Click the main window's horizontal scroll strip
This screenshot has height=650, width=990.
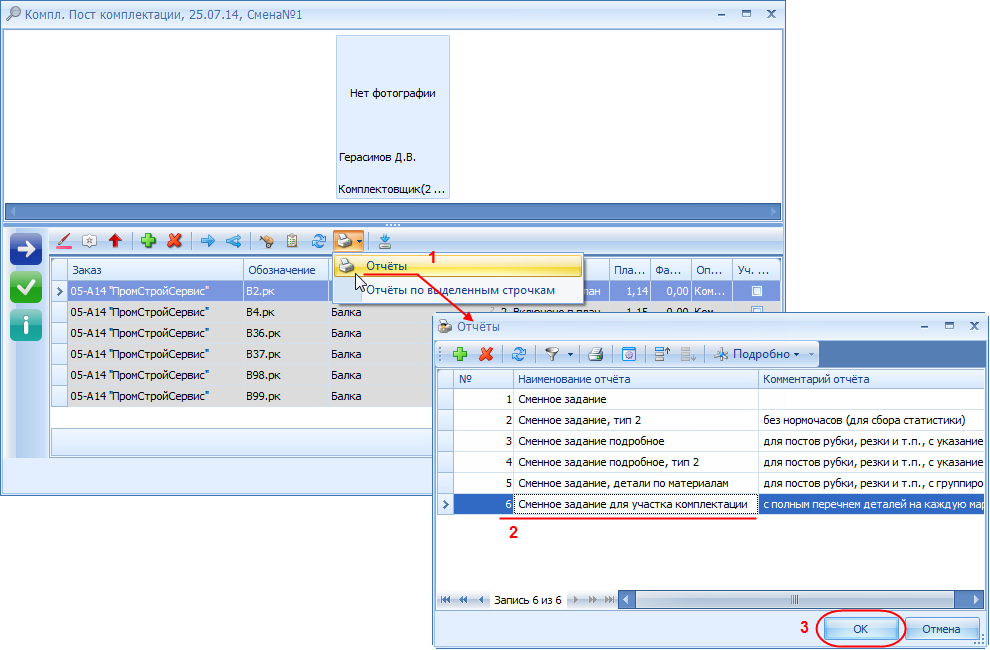(393, 212)
